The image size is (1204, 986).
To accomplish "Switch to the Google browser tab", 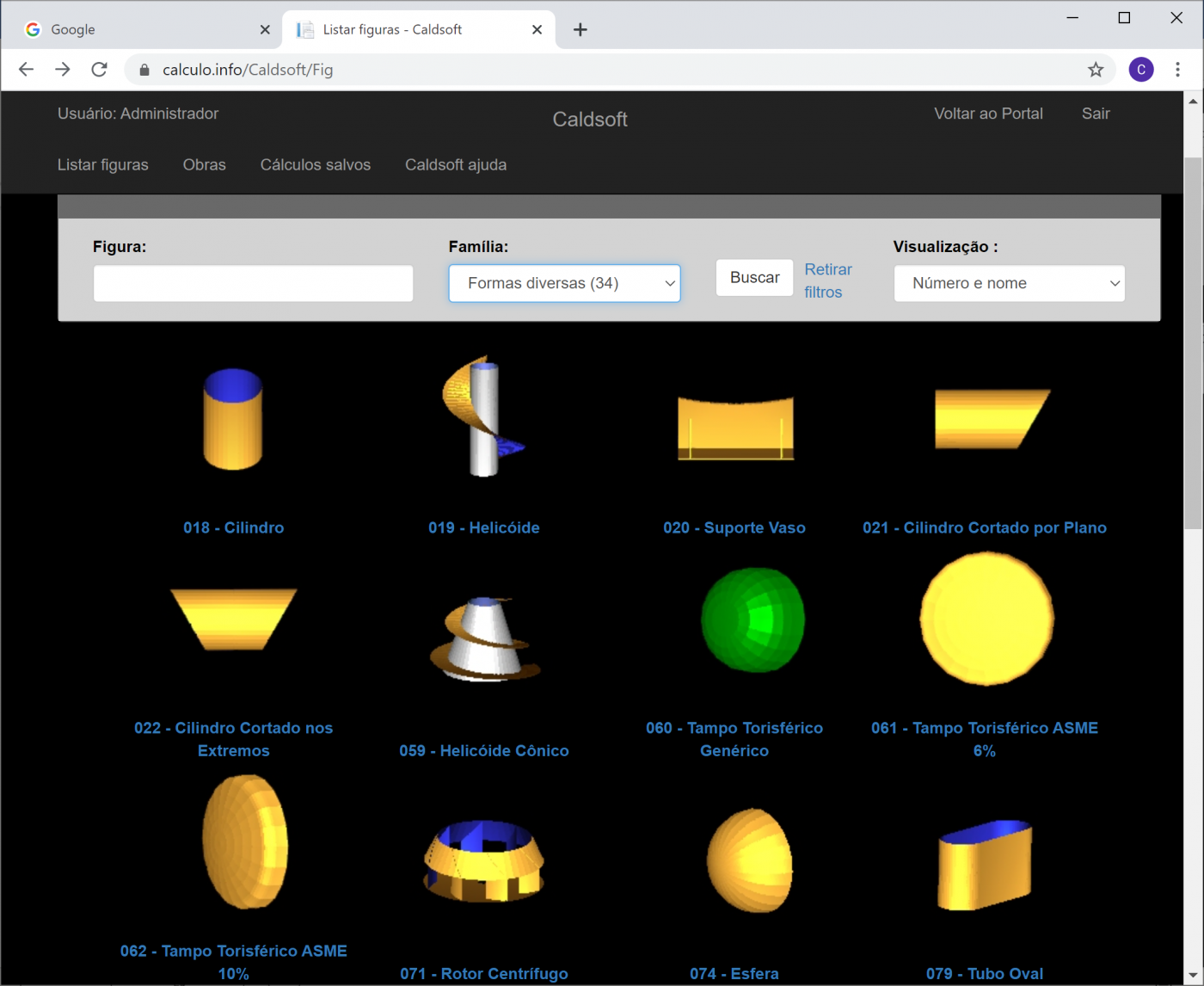I will pos(138,30).
